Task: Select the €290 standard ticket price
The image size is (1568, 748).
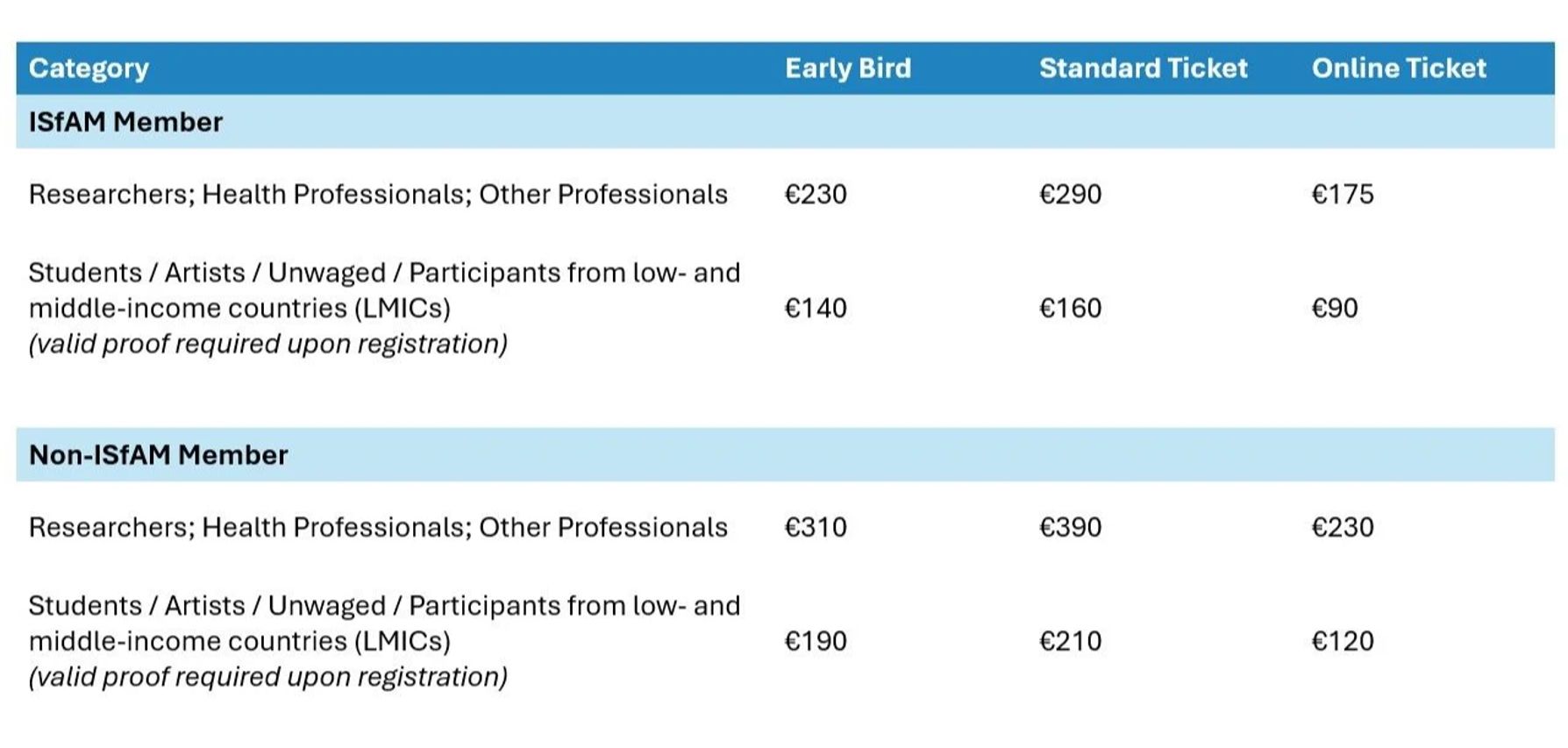Action: (1070, 194)
